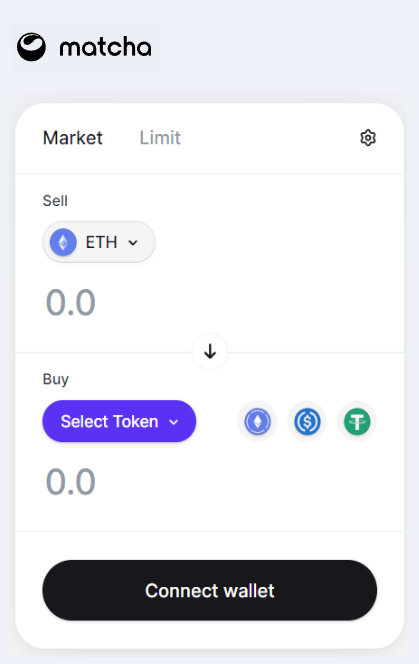Click the chevron next to ETH
The width and height of the screenshot is (419, 664).
tap(133, 243)
